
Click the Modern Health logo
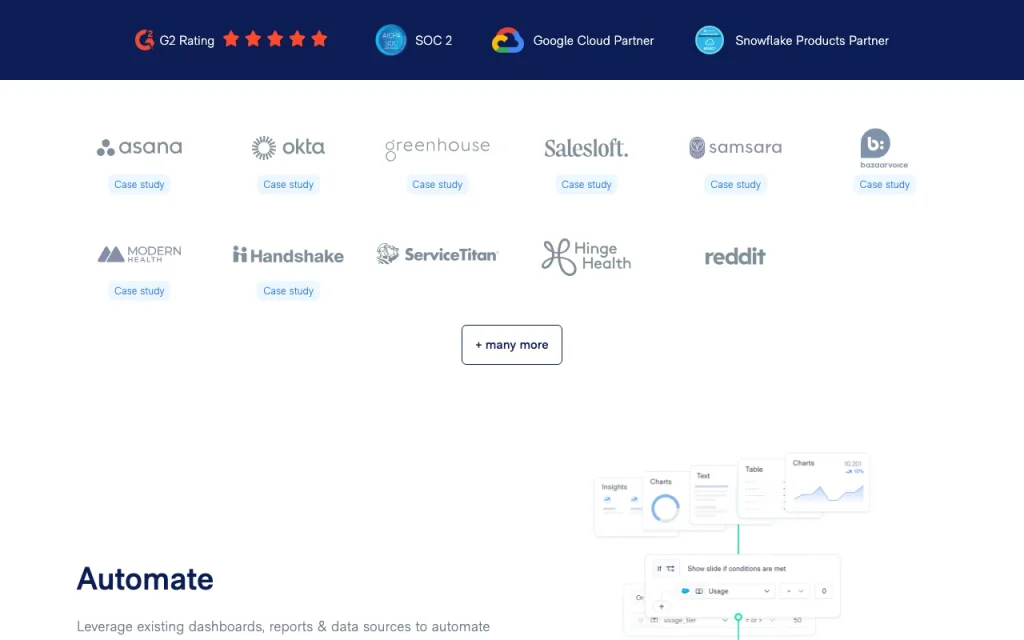pyautogui.click(x=139, y=254)
